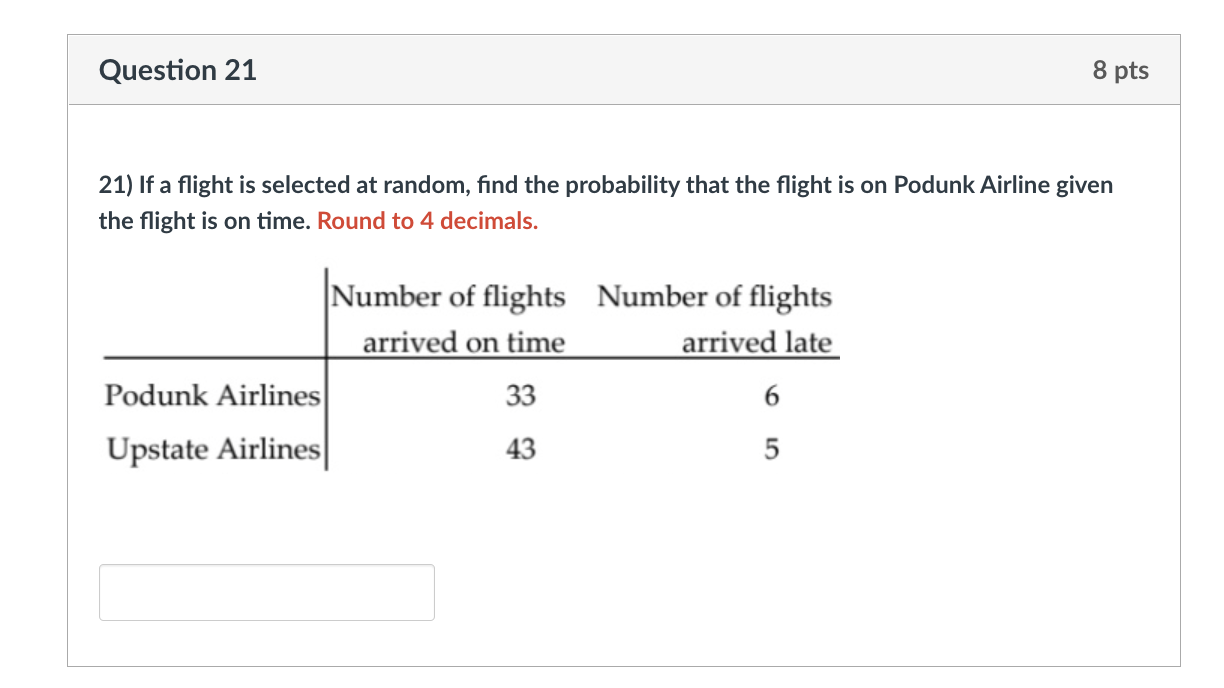
Task: Click the "21)" number in the question prompt
Action: click(x=115, y=185)
